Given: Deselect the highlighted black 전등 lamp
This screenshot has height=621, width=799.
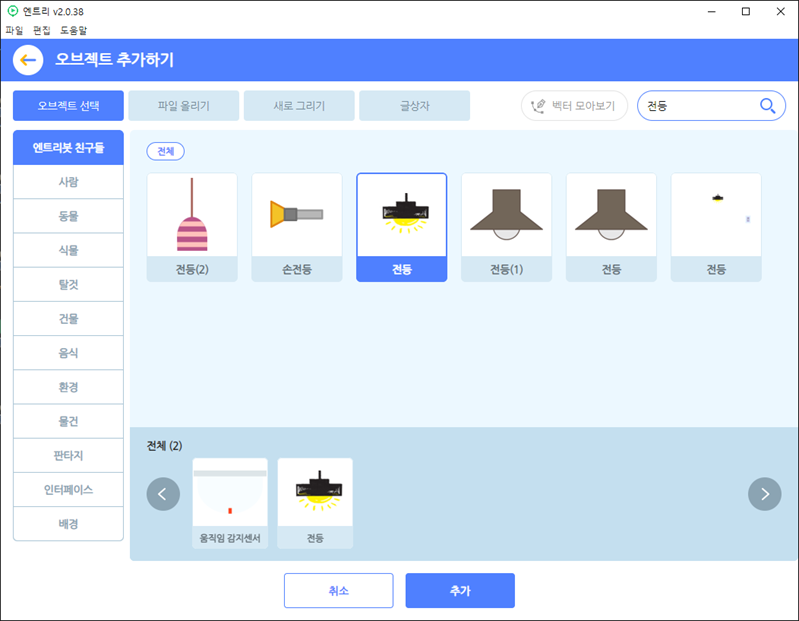Looking at the screenshot, I should click(x=402, y=227).
